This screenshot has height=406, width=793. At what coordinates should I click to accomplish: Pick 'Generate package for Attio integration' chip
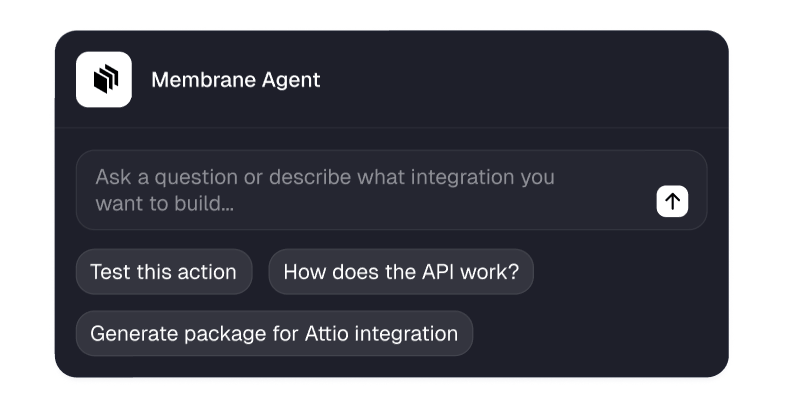tap(274, 333)
